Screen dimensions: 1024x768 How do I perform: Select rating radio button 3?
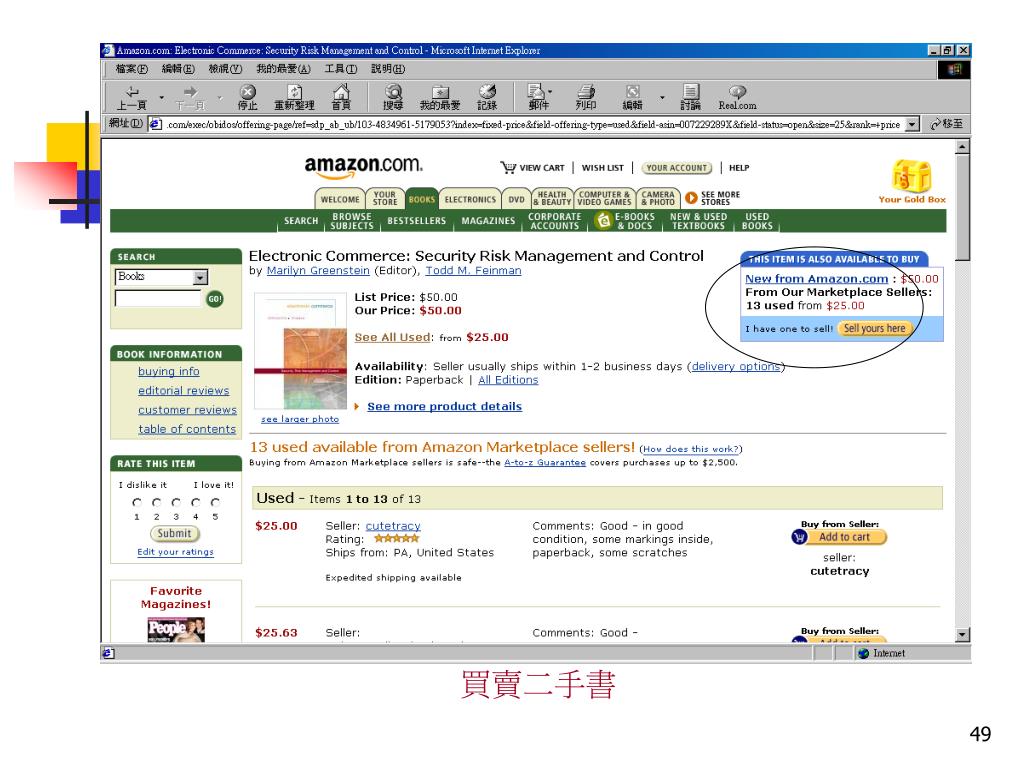coord(176,502)
